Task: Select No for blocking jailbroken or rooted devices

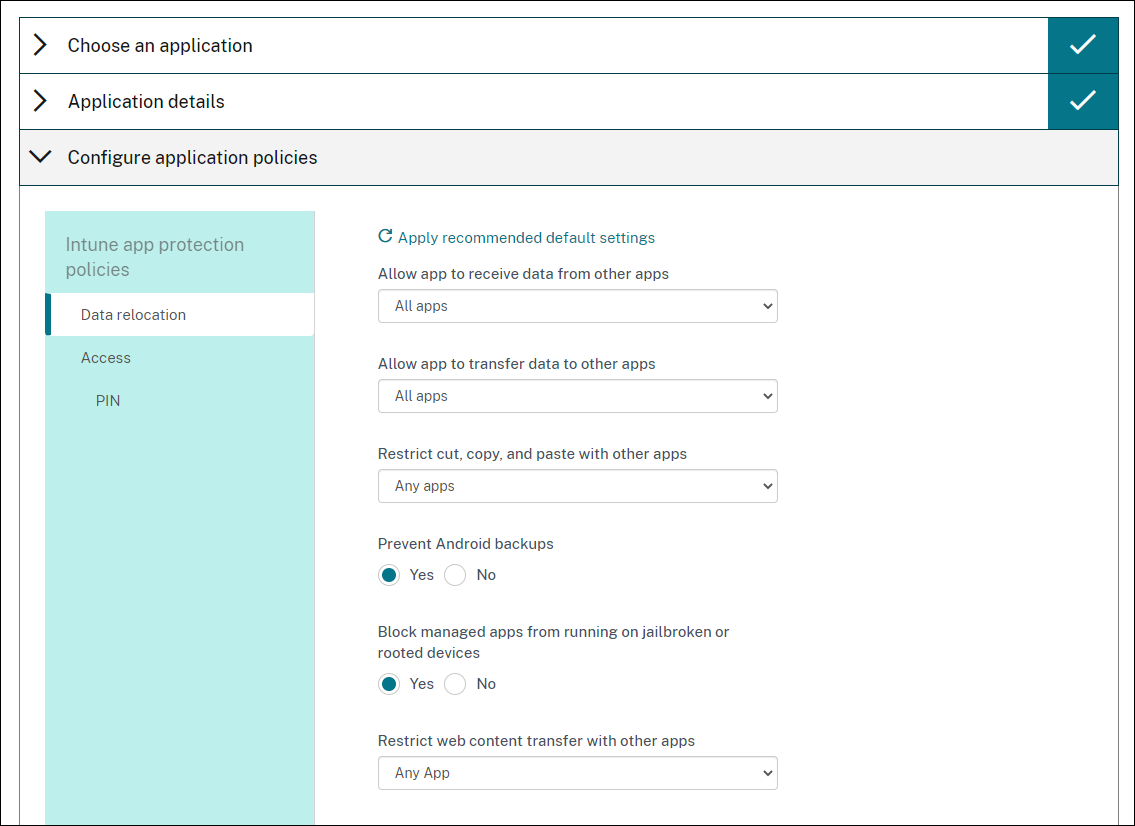Action: click(455, 684)
